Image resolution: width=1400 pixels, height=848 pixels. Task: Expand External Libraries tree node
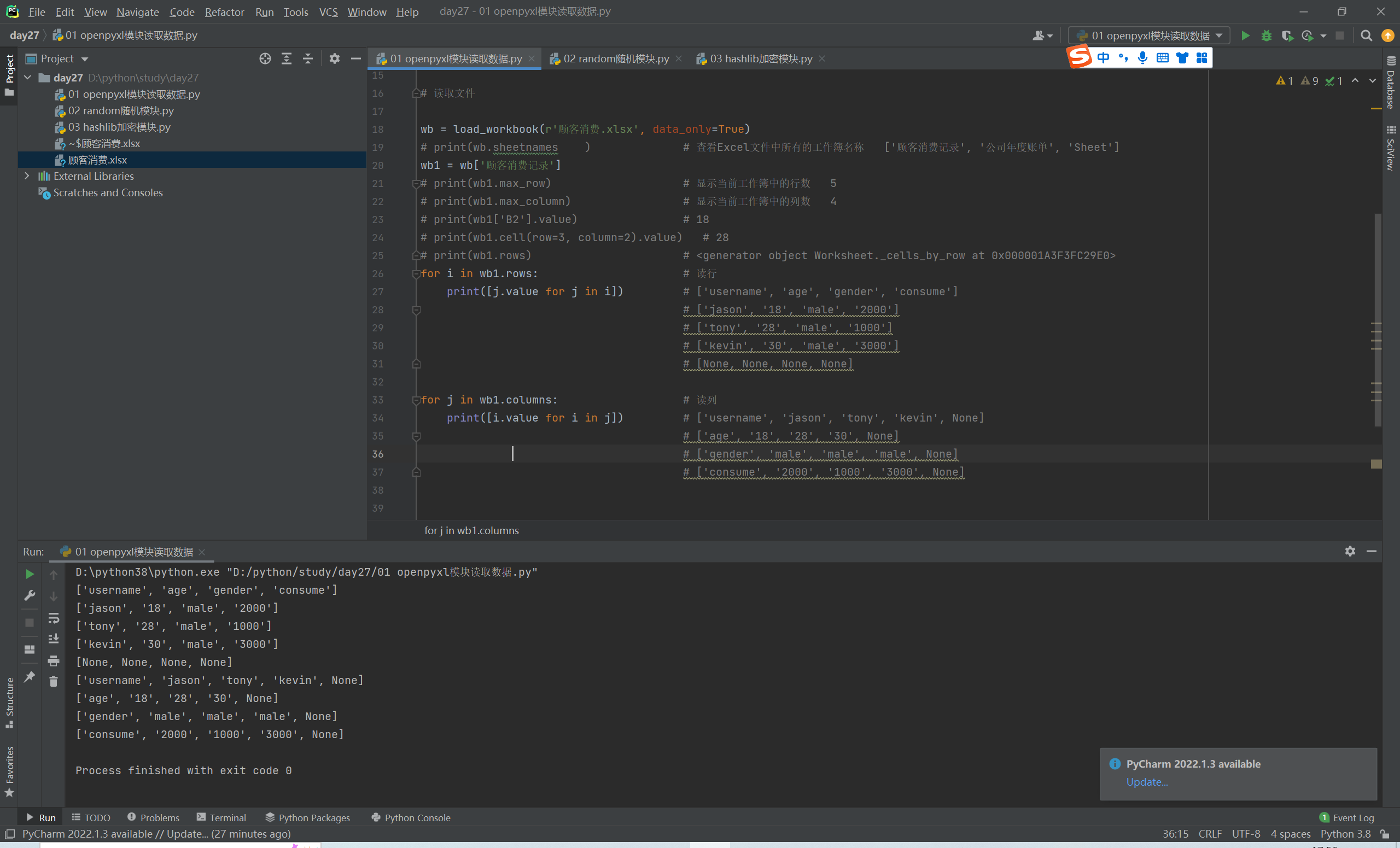(x=27, y=176)
